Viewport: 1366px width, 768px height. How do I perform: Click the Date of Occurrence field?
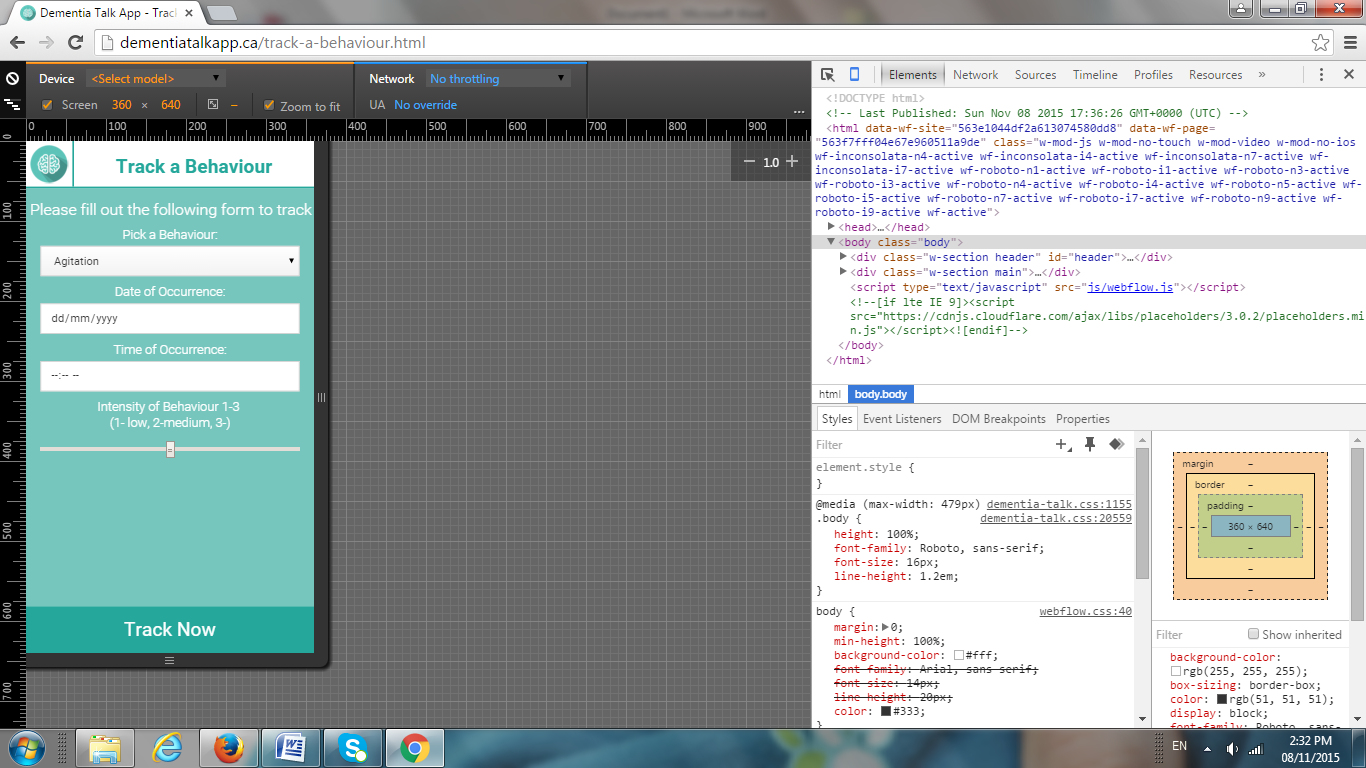(169, 318)
